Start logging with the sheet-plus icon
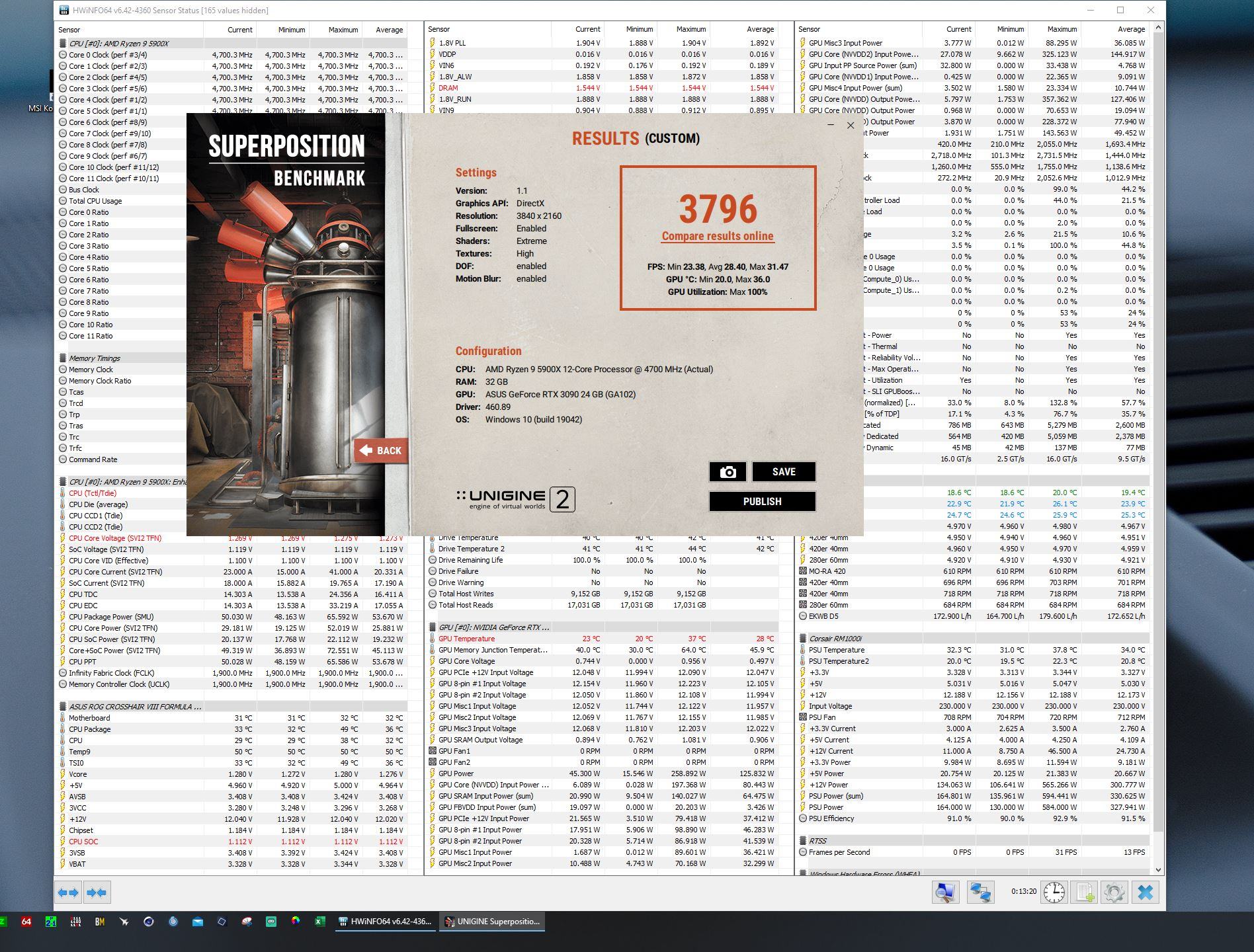Image resolution: width=1254 pixels, height=952 pixels. coord(1085,892)
